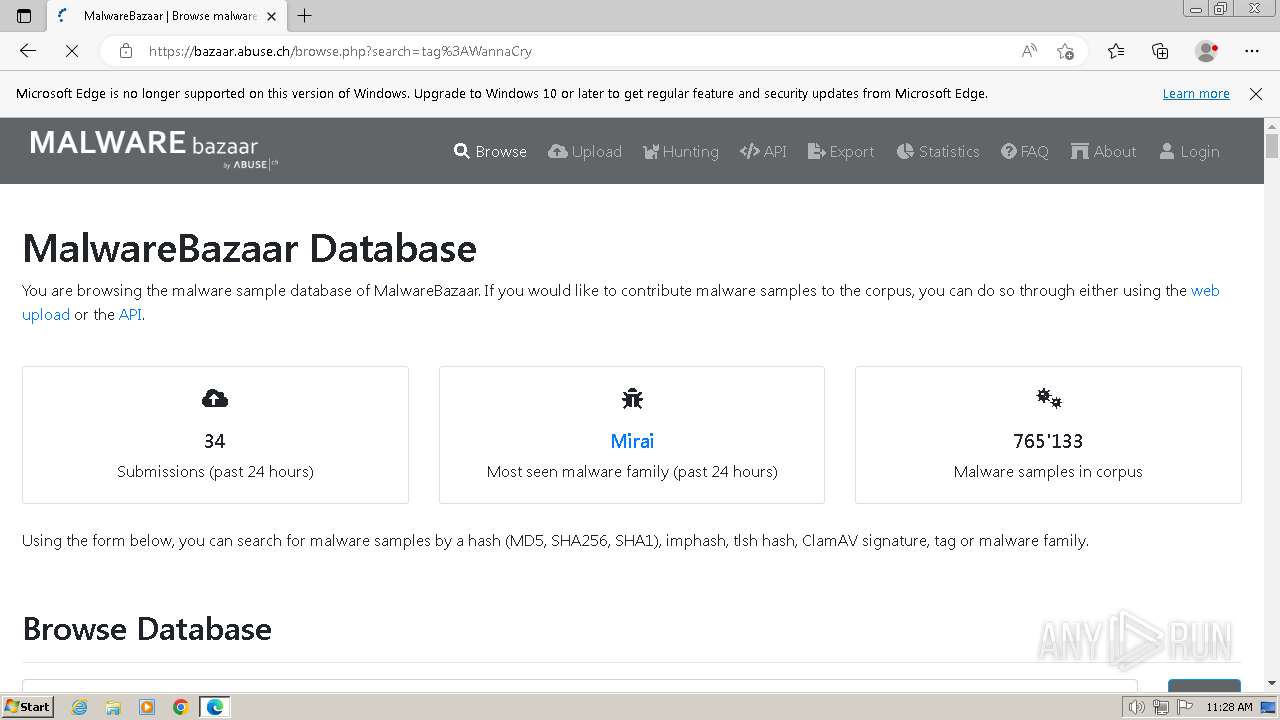Select the MalwareBazaar browser tab
The height and width of the screenshot is (720, 1280).
(x=166, y=16)
